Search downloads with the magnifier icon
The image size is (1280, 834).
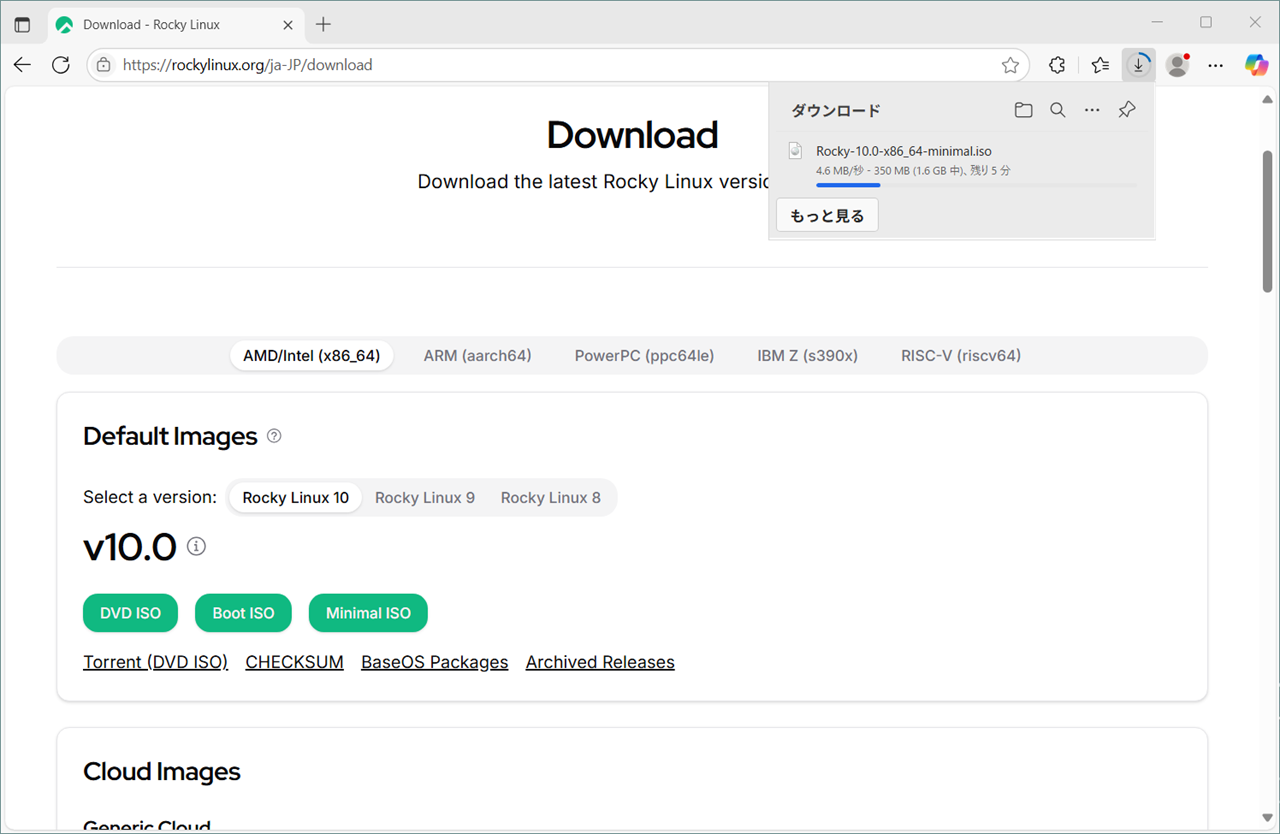pyautogui.click(x=1057, y=110)
